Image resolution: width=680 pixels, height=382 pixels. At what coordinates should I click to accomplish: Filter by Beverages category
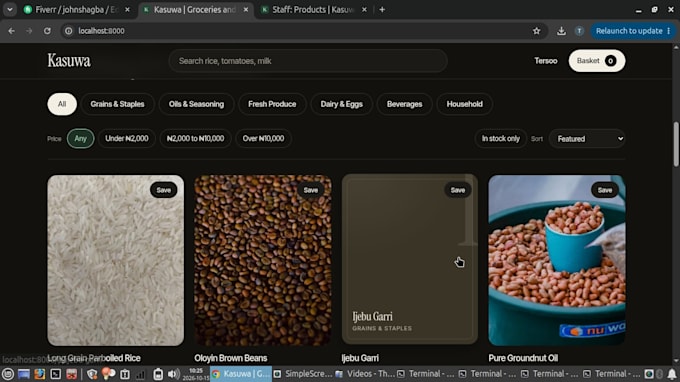[x=404, y=104]
